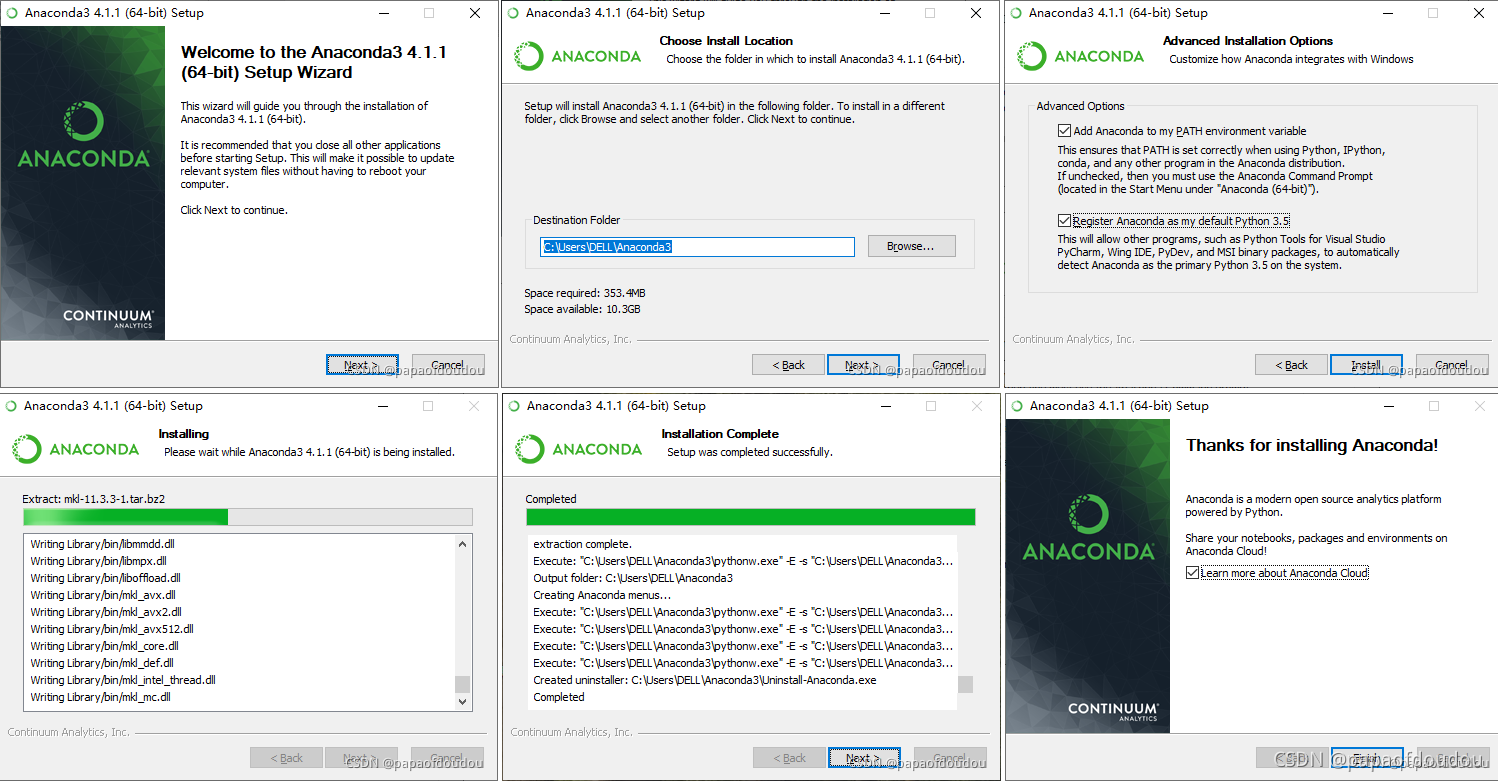Image resolution: width=1498 pixels, height=781 pixels.
Task: Edit the Destination Folder path field
Action: click(x=697, y=246)
